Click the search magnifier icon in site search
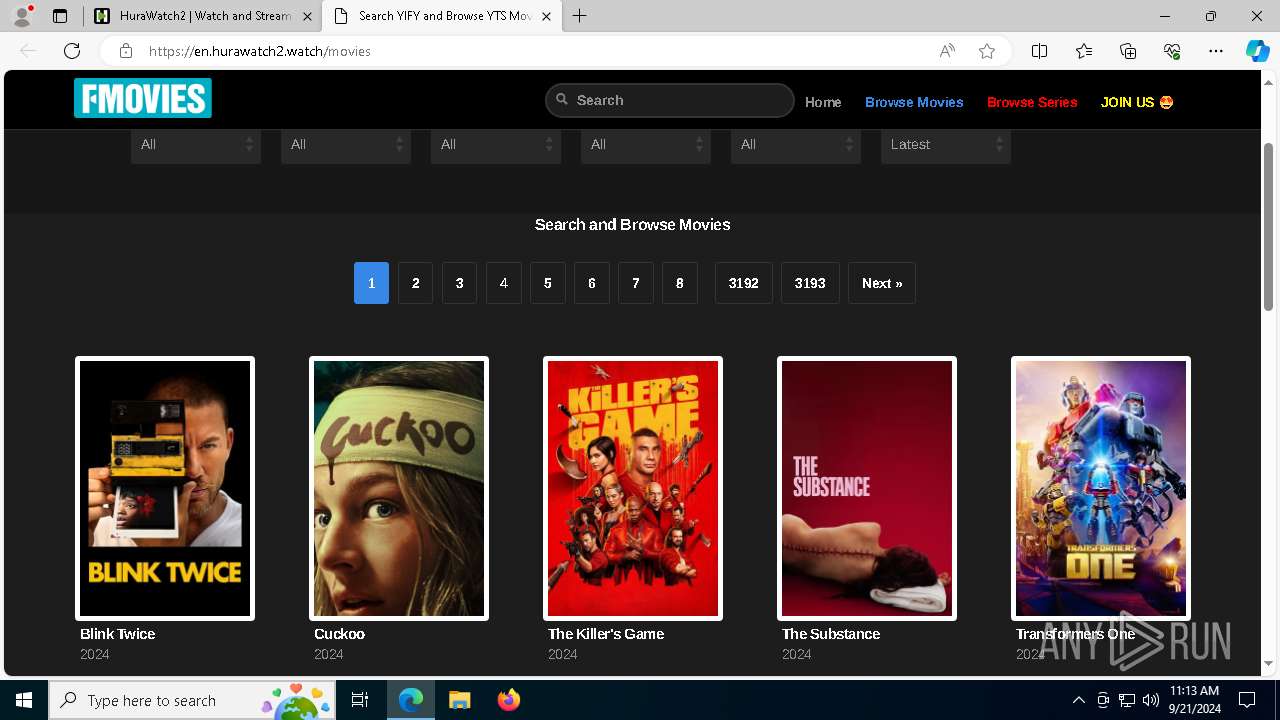This screenshot has height=720, width=1280. coord(562,100)
